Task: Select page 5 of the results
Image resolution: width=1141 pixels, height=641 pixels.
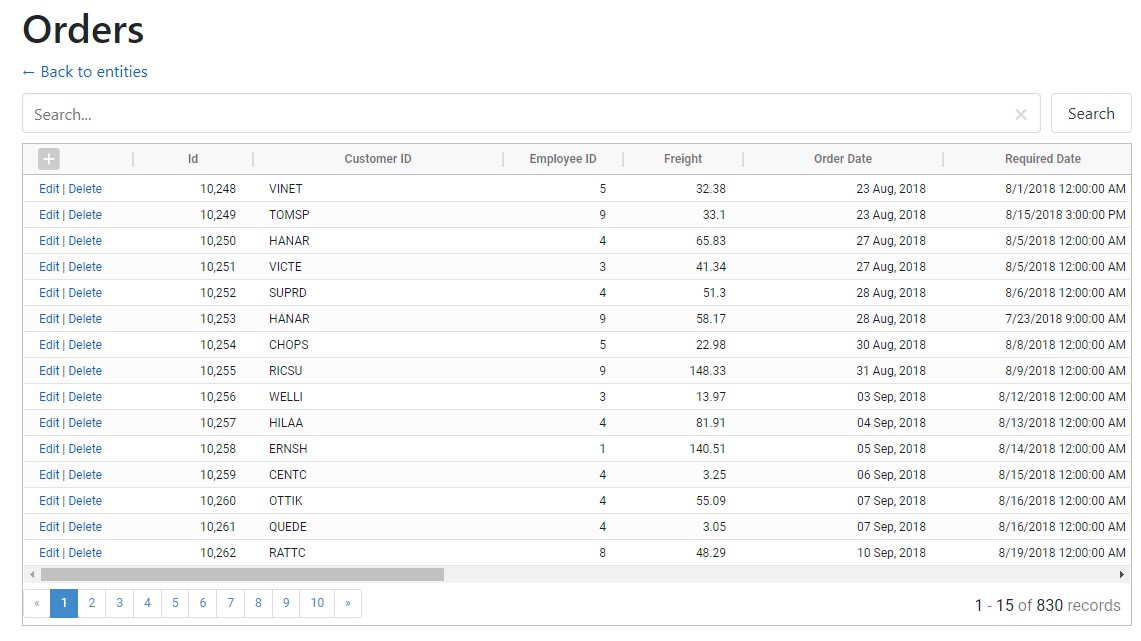Action: coord(176,603)
